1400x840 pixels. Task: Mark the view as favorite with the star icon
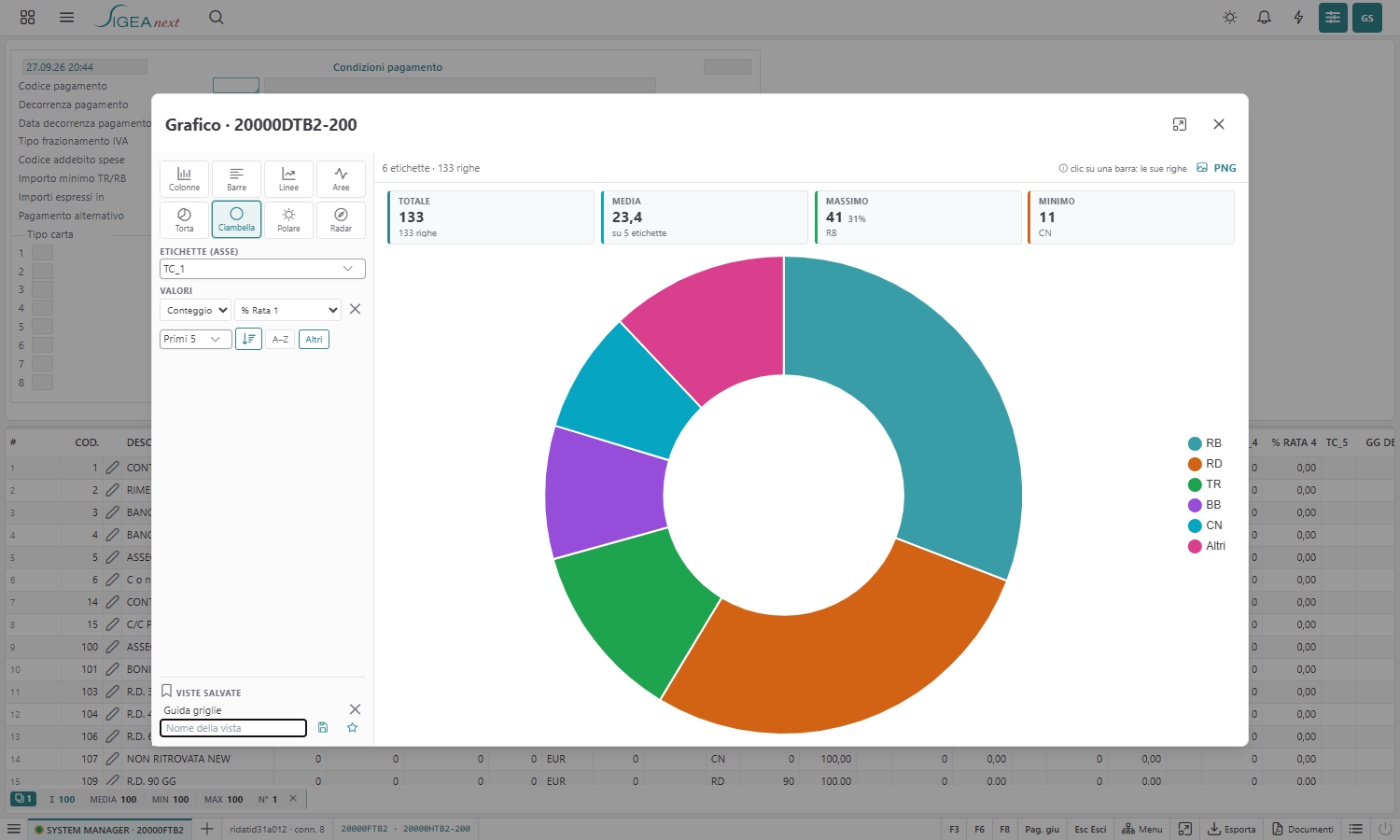[x=353, y=728]
